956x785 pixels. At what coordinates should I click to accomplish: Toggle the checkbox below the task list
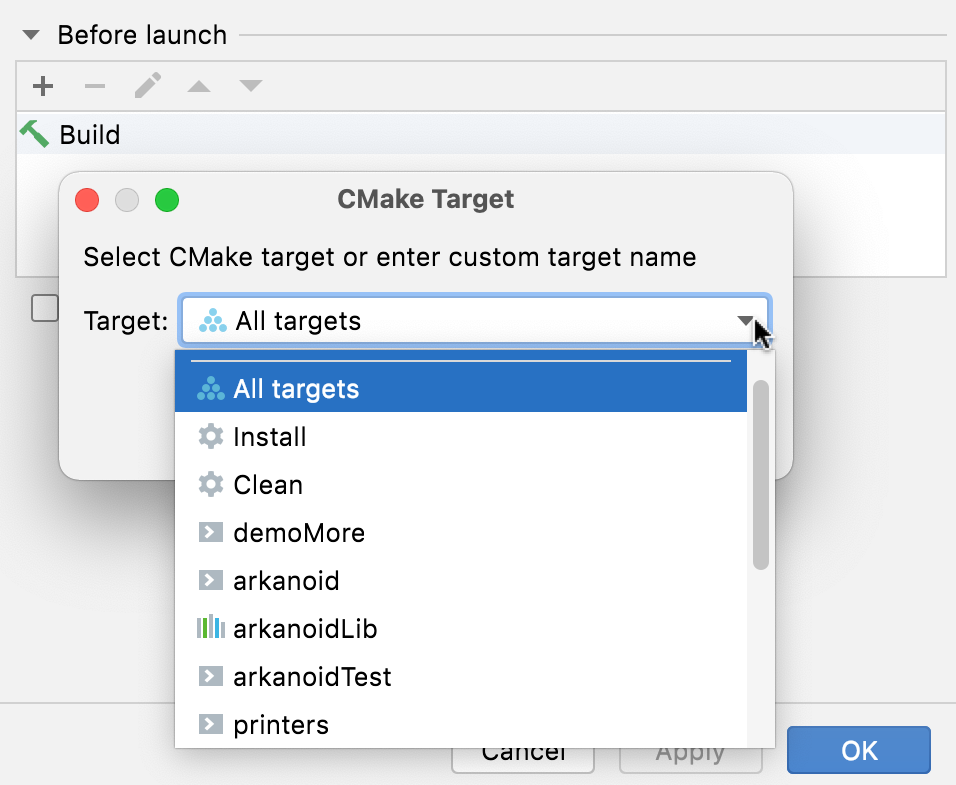44,308
